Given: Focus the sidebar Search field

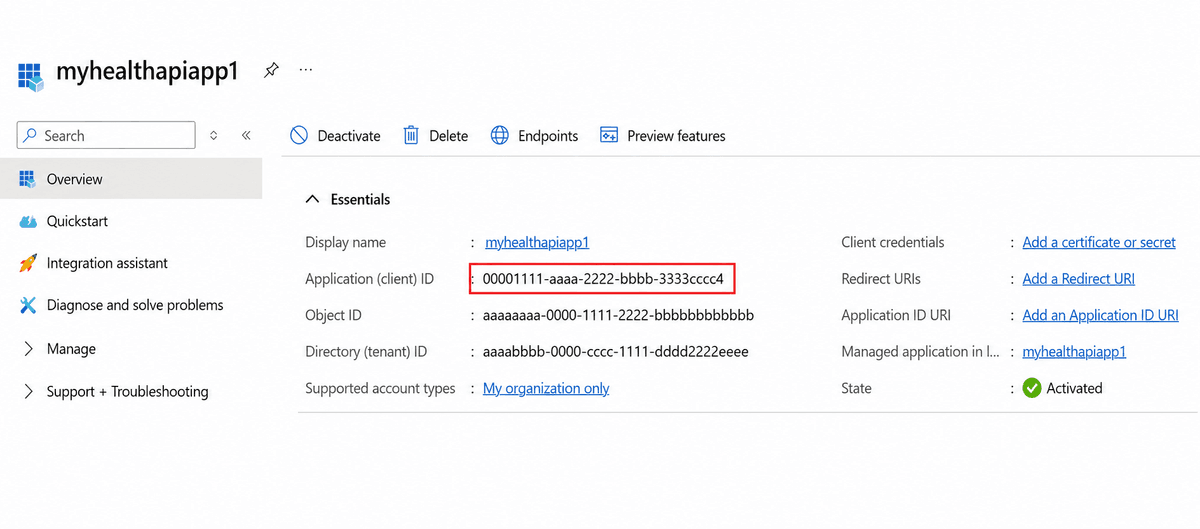Looking at the screenshot, I should [106, 135].
